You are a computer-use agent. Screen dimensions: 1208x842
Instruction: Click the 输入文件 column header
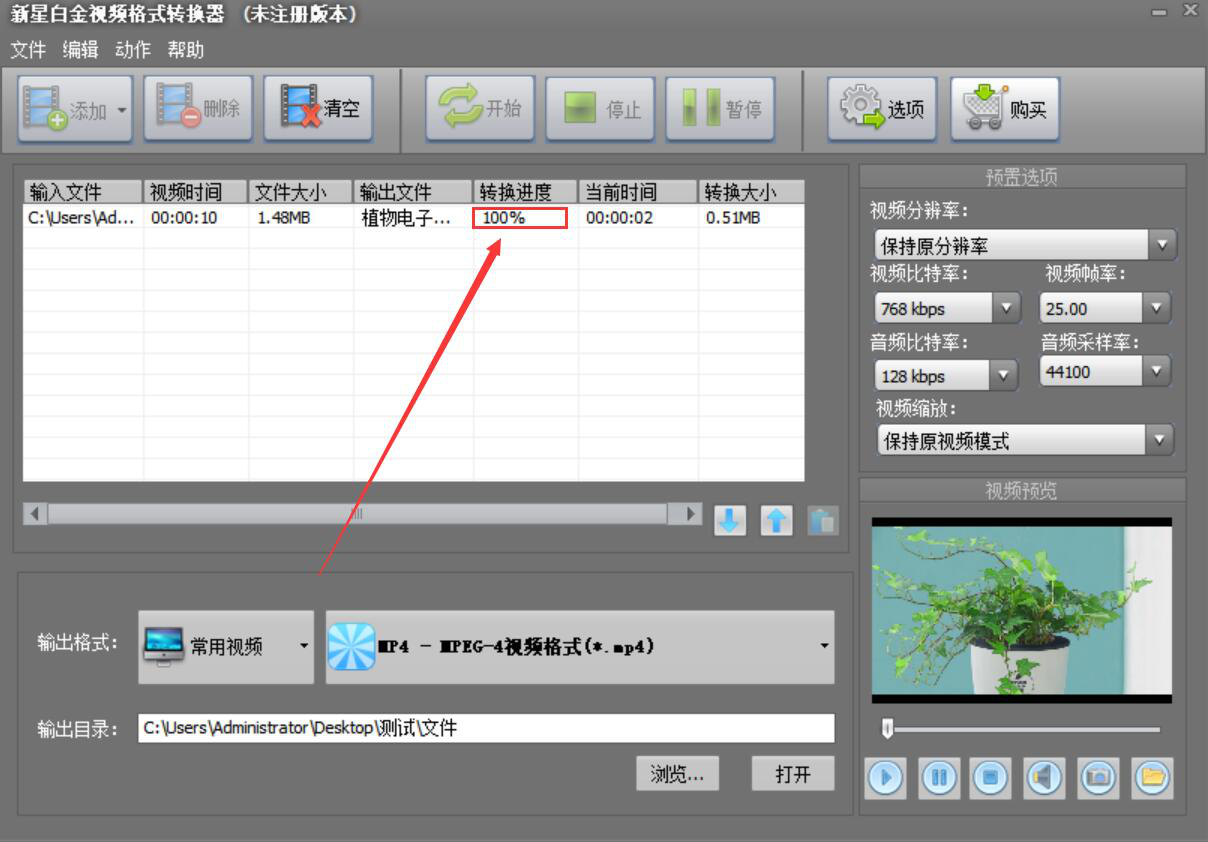click(x=83, y=192)
